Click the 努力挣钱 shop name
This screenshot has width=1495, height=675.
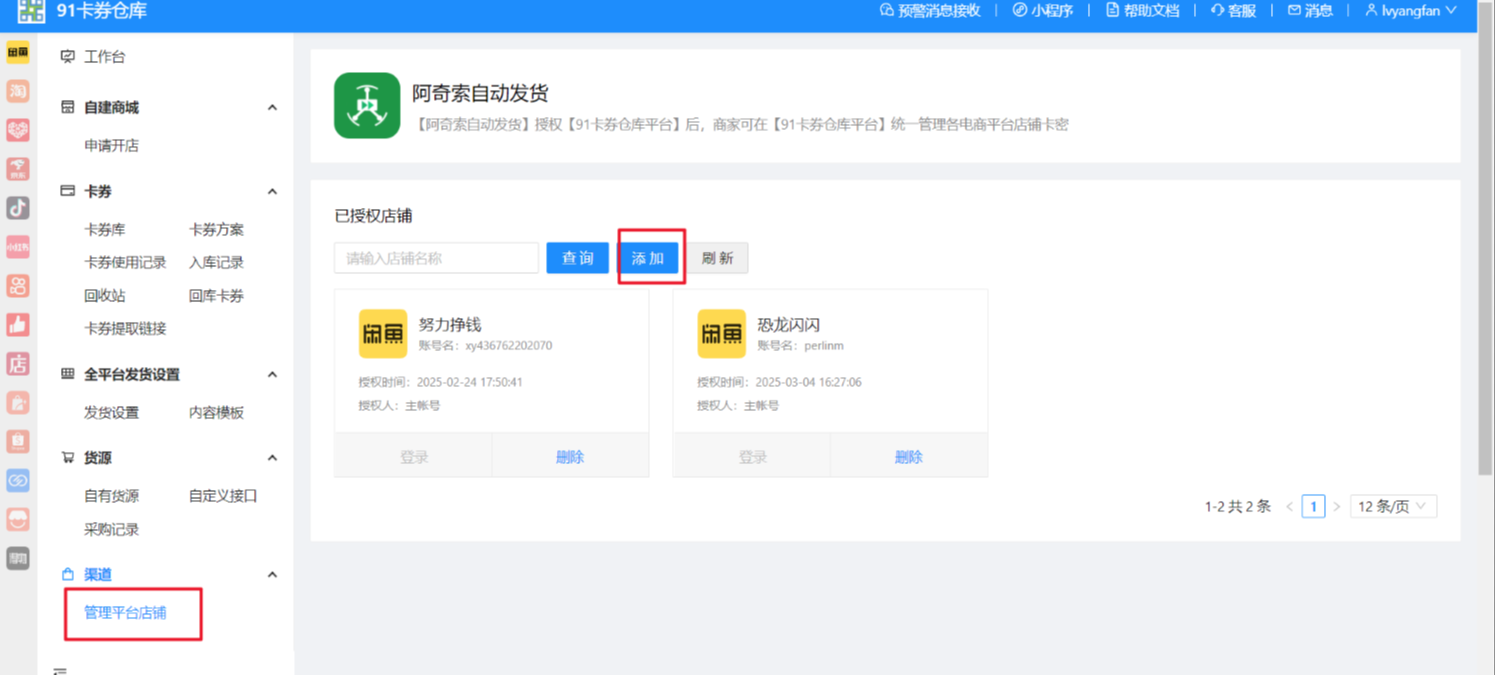coord(450,325)
